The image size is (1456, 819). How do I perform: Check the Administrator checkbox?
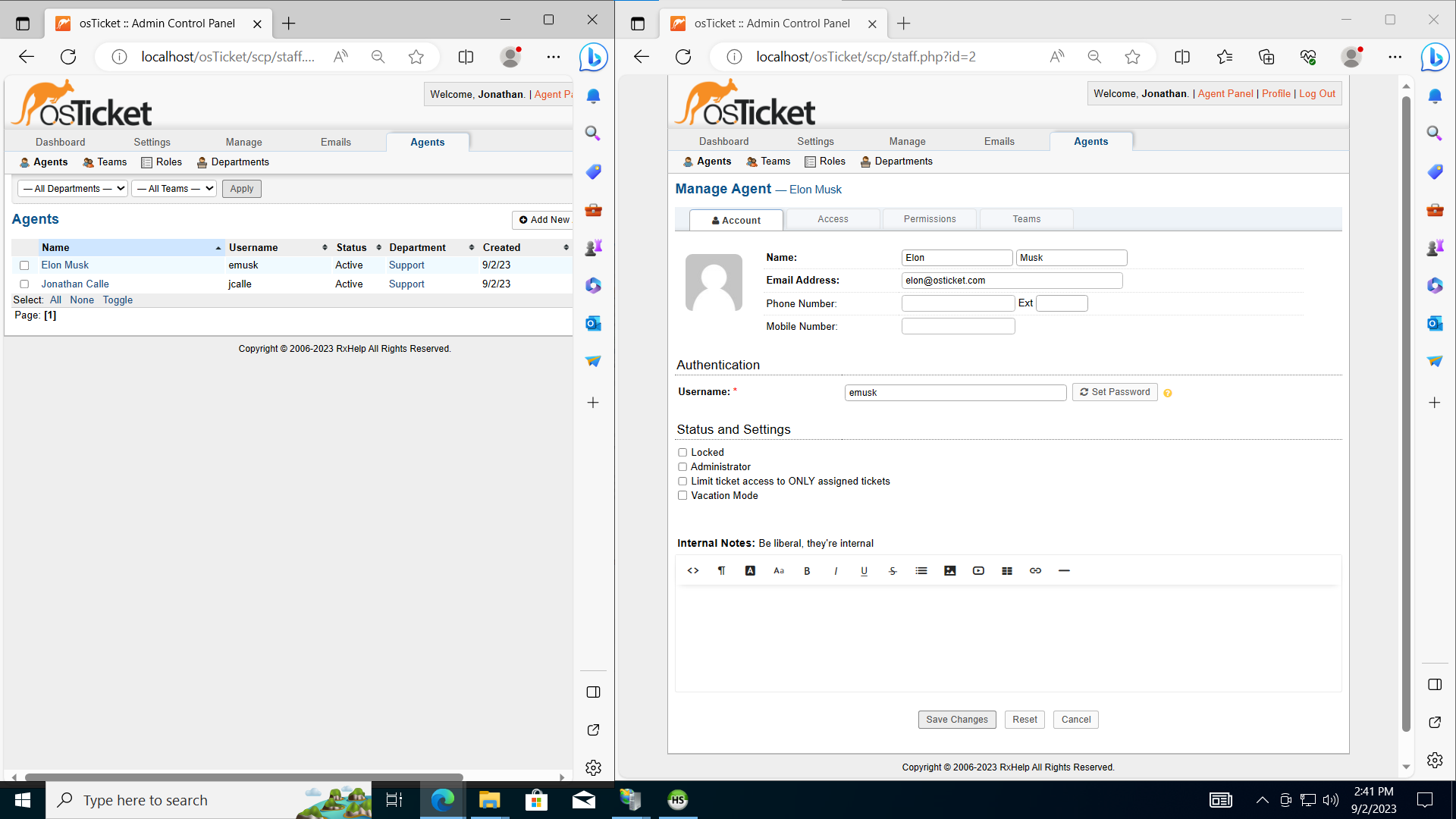click(682, 466)
